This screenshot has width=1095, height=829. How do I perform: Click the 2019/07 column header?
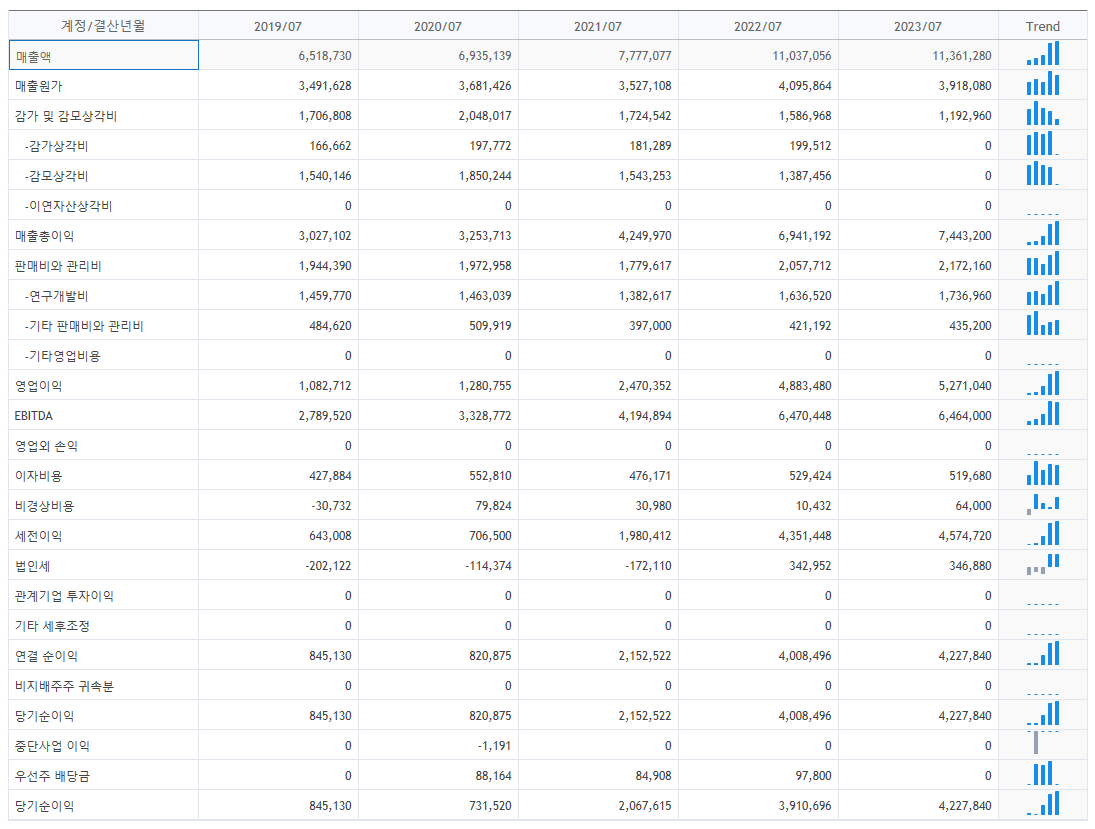(278, 27)
